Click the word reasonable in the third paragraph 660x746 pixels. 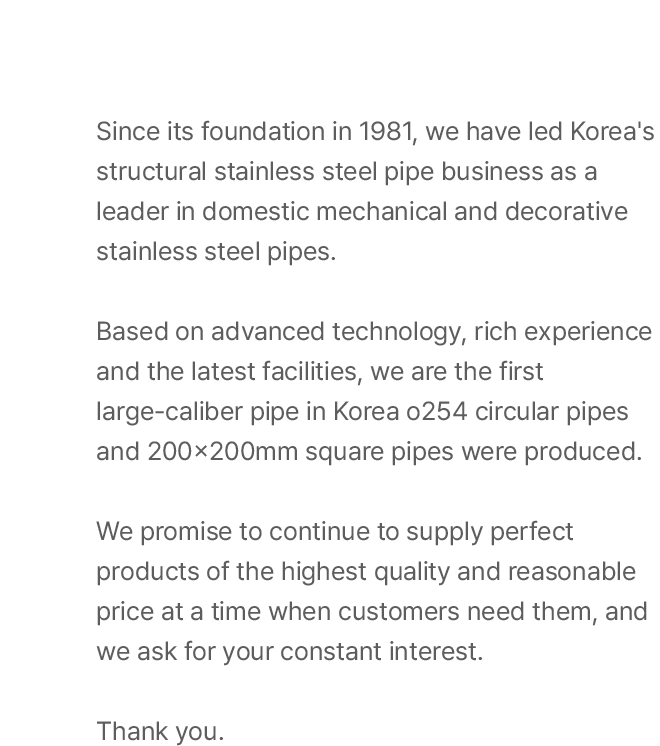571,571
